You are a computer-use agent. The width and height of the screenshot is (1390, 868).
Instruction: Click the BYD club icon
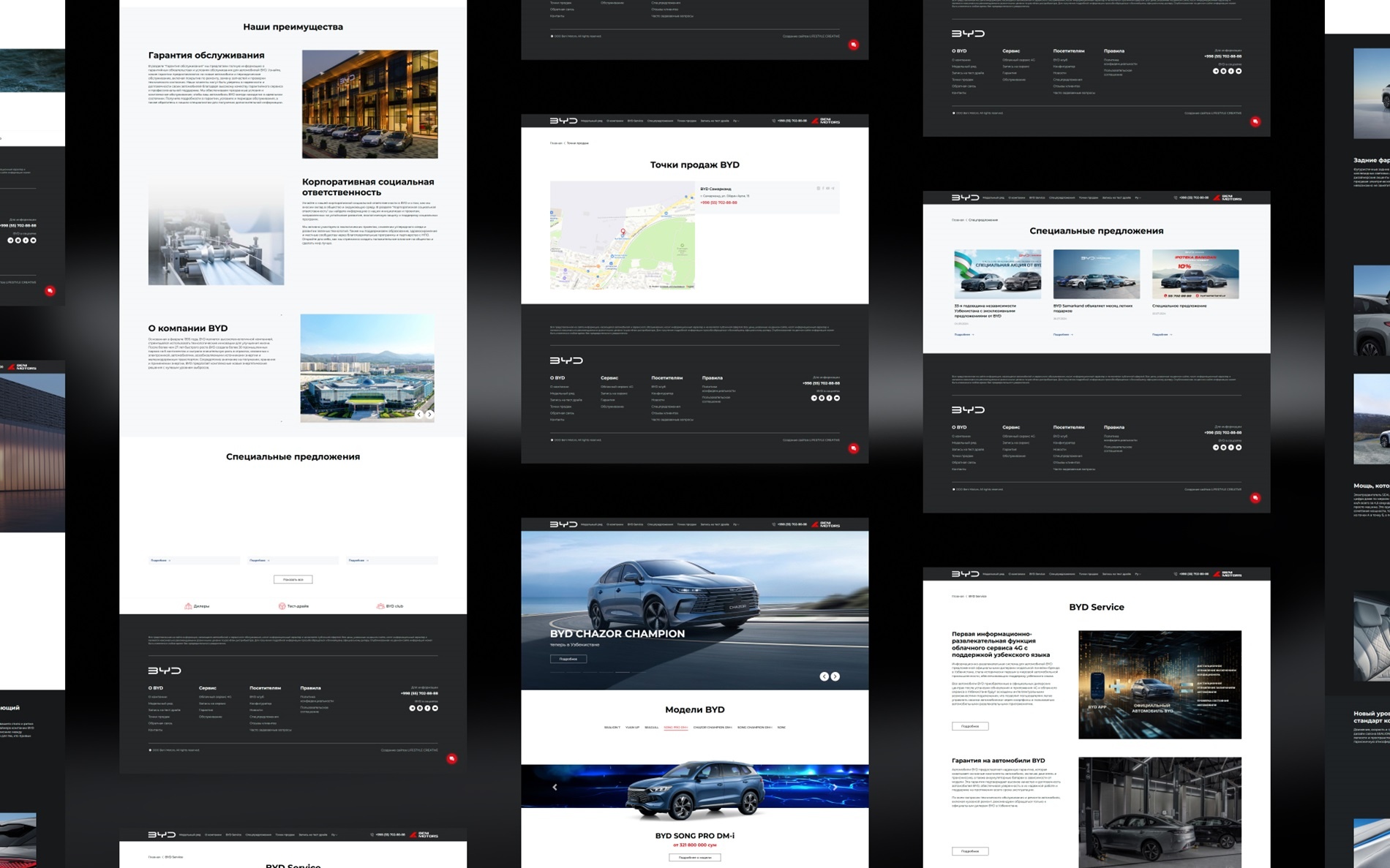380,606
